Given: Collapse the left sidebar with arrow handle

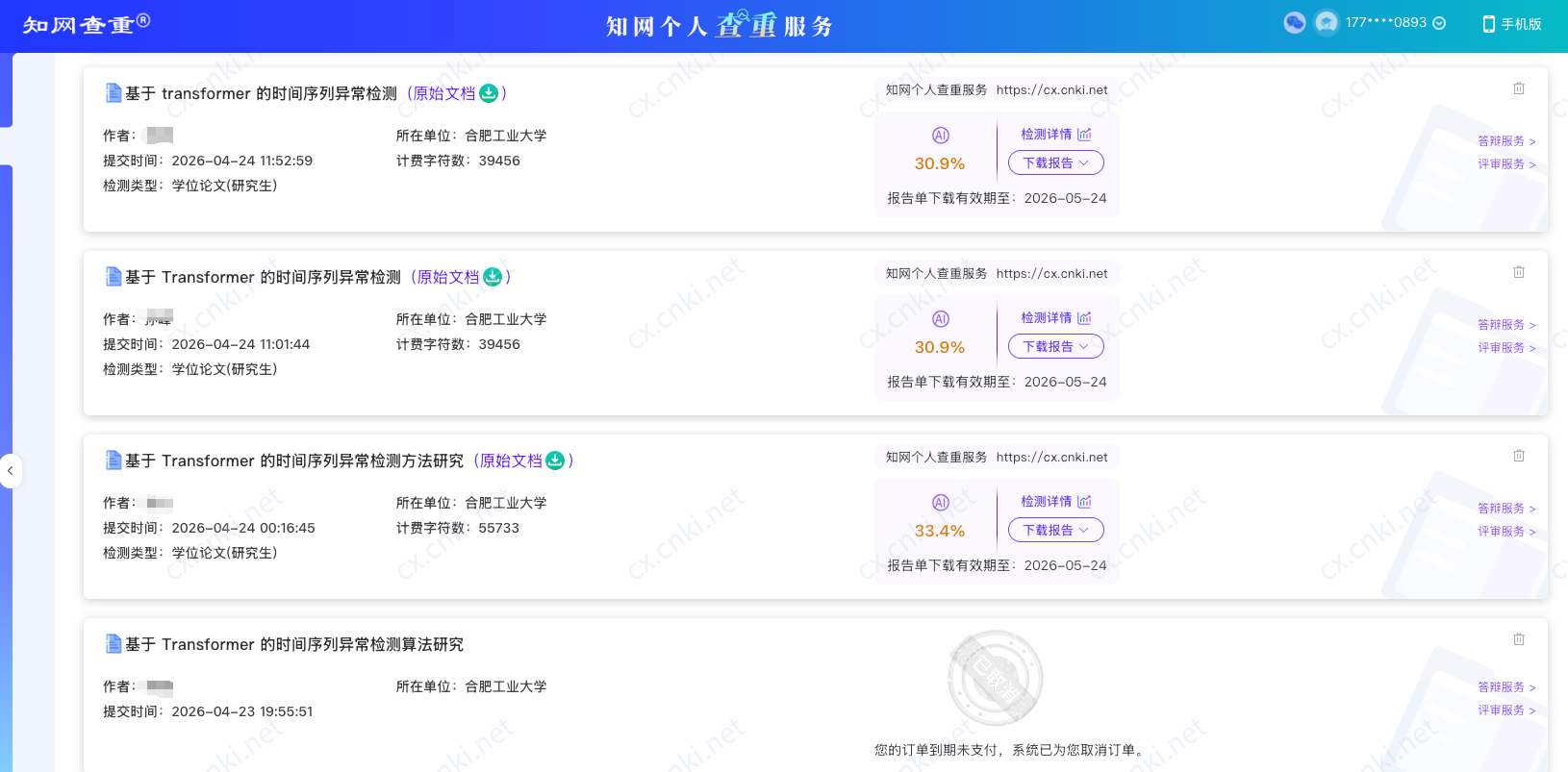Looking at the screenshot, I should pyautogui.click(x=10, y=471).
